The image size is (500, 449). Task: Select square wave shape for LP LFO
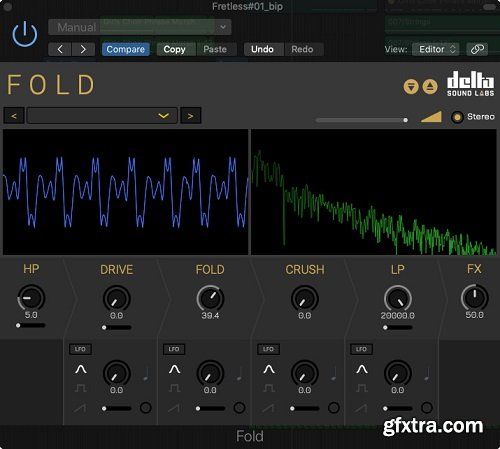tap(362, 388)
